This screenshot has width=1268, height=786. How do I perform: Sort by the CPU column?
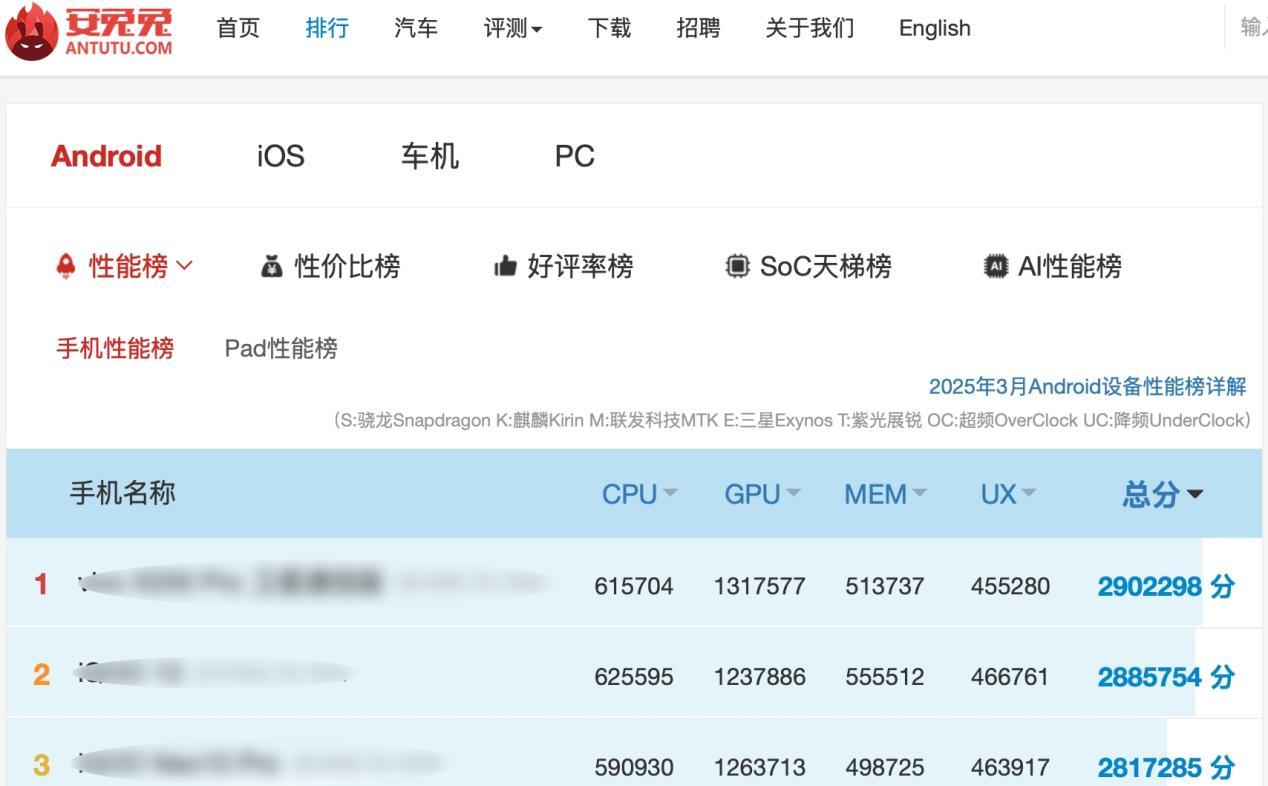(640, 494)
